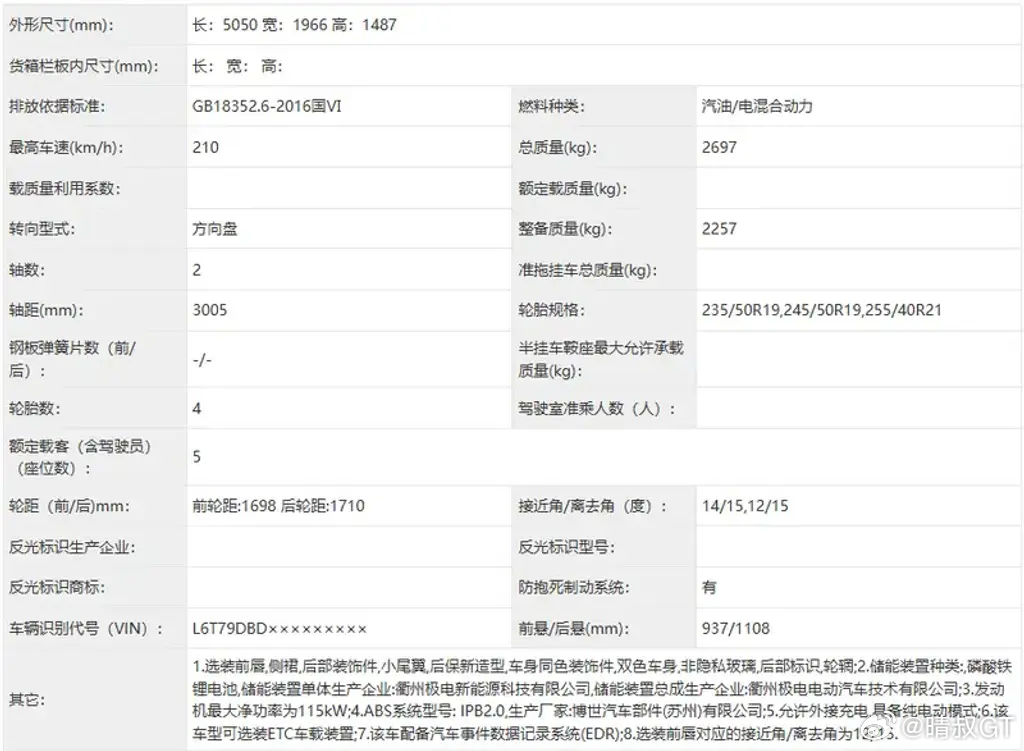Select the fuel value 汽油/电混合动力
Screen dimensions: 1024x751
757,106
